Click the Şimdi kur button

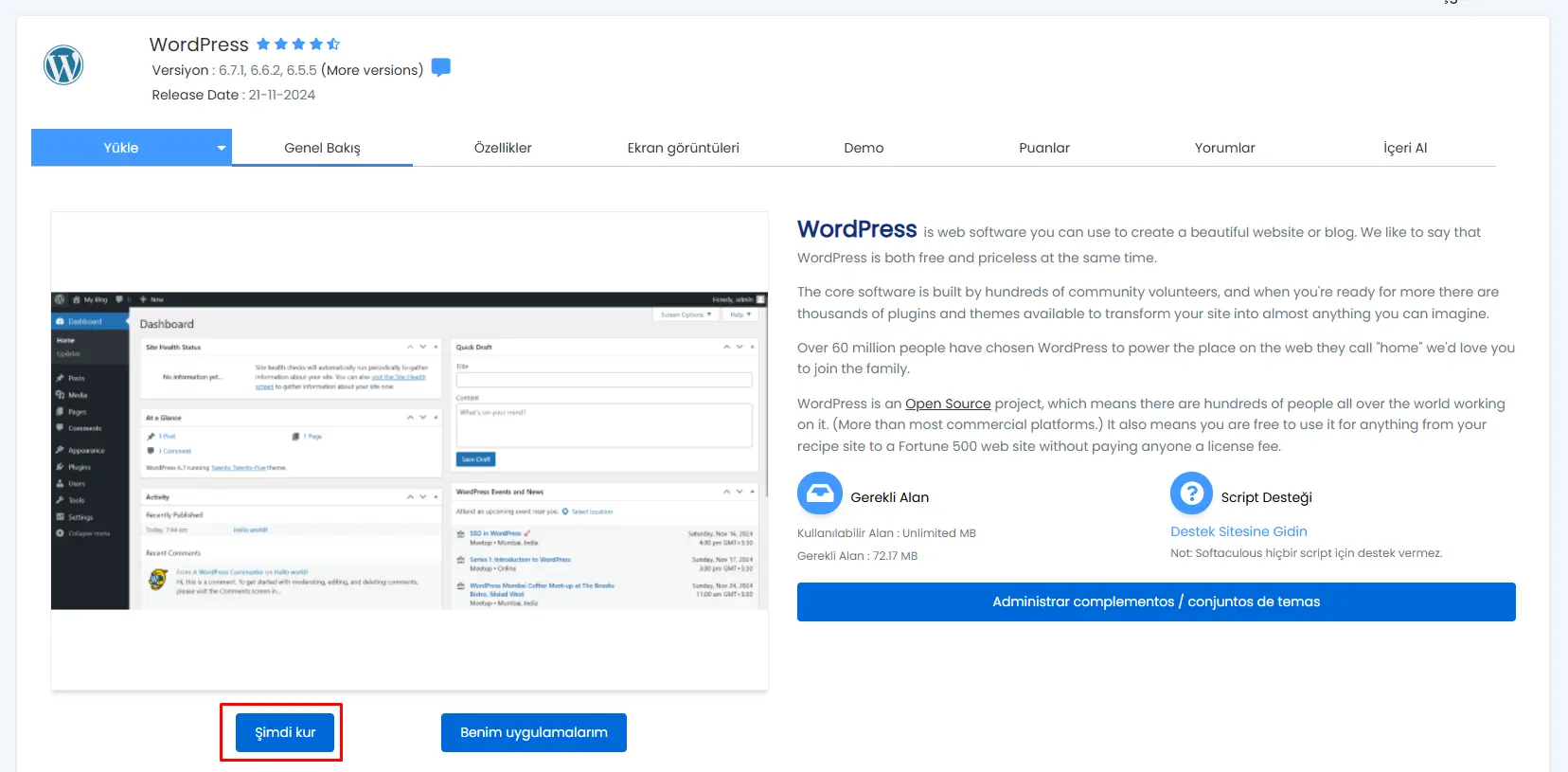(x=285, y=732)
